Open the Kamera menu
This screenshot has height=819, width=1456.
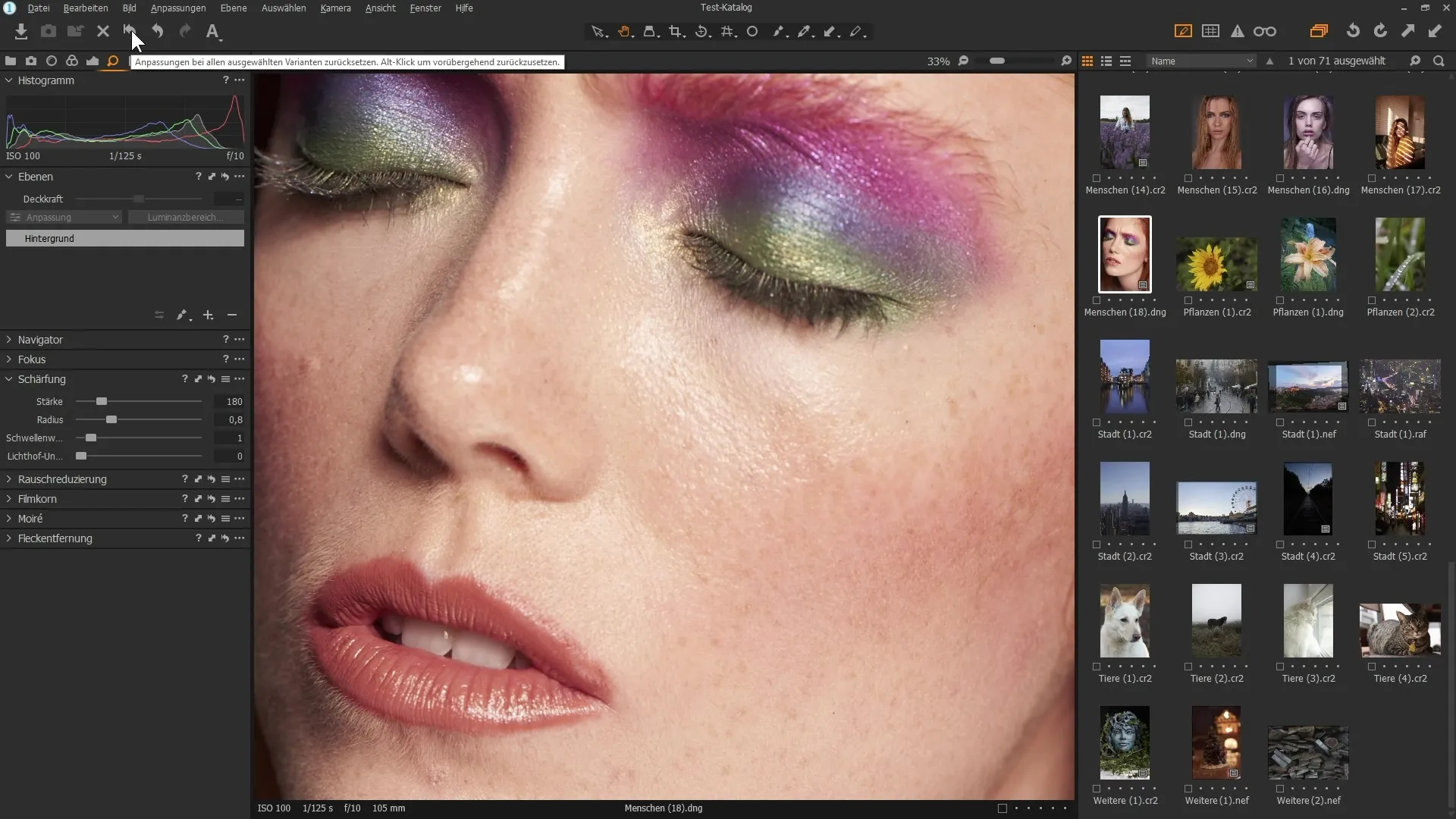click(335, 8)
